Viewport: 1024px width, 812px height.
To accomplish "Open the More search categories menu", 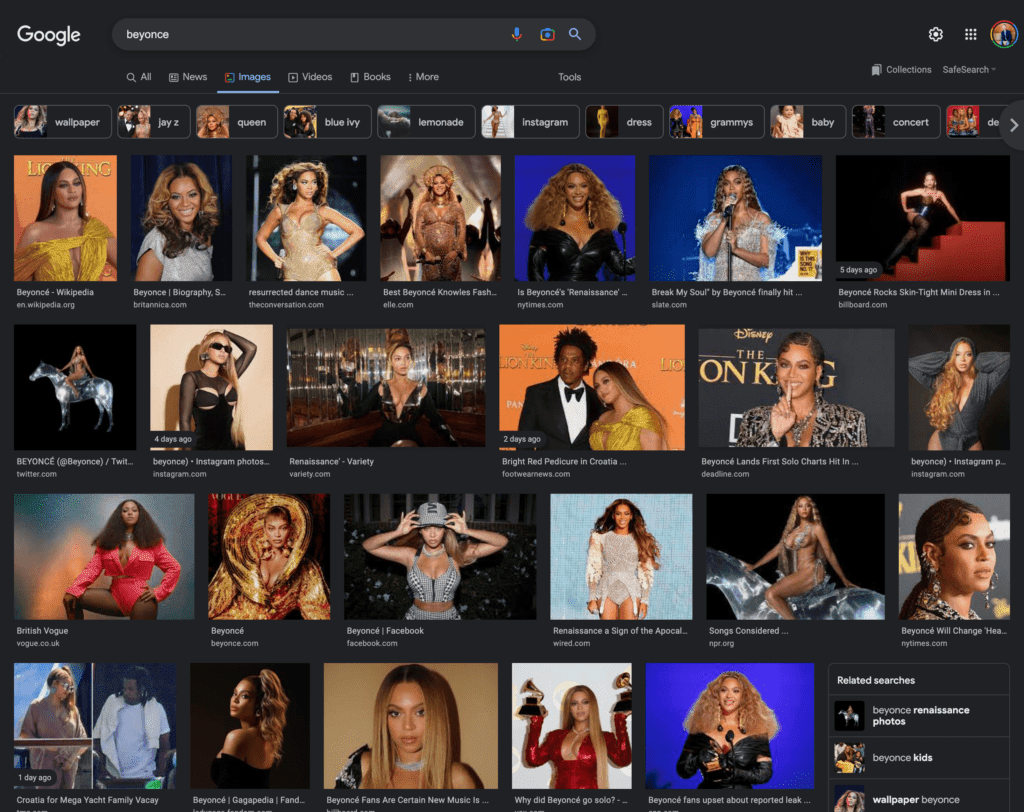I will pyautogui.click(x=423, y=77).
